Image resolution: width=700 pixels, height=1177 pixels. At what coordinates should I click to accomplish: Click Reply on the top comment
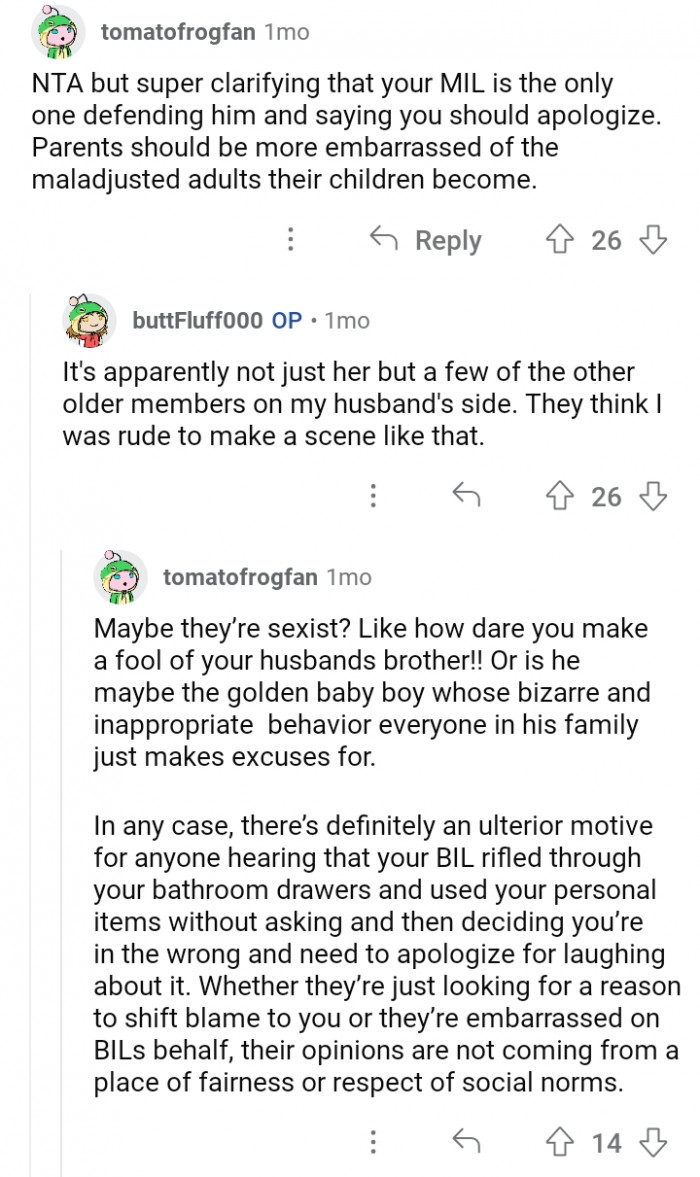(x=426, y=240)
